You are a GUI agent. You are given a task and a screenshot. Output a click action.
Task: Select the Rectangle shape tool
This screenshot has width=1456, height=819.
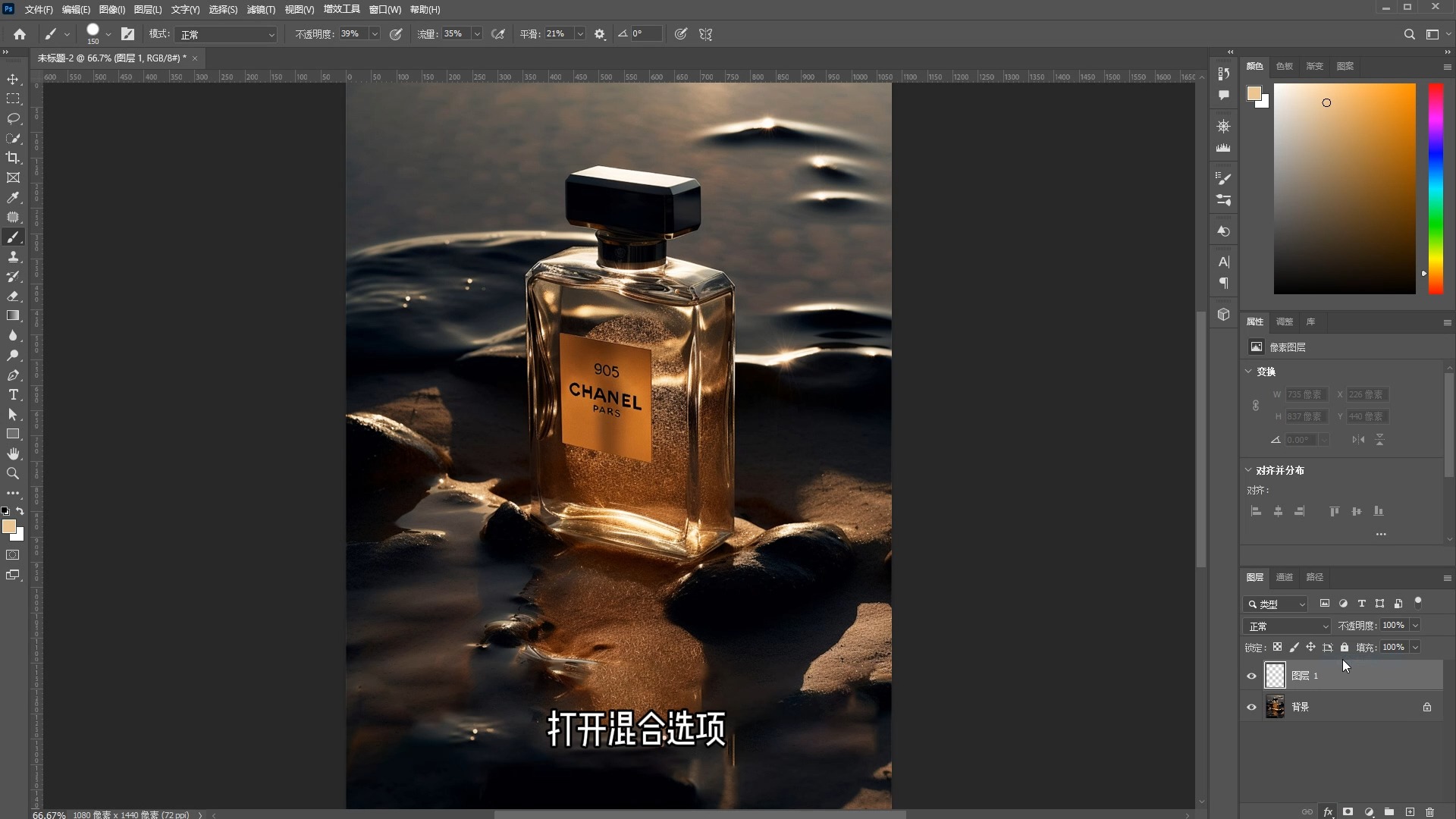coord(13,435)
